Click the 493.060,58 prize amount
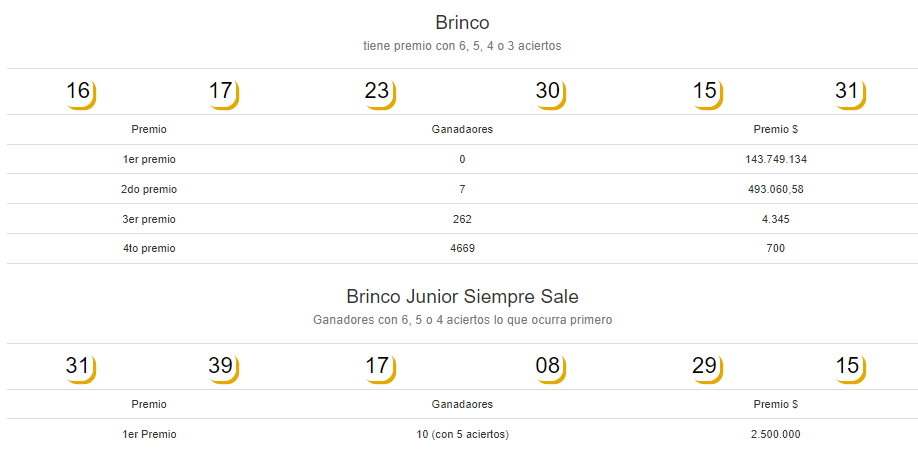This screenshot has width=918, height=464. pos(776,190)
